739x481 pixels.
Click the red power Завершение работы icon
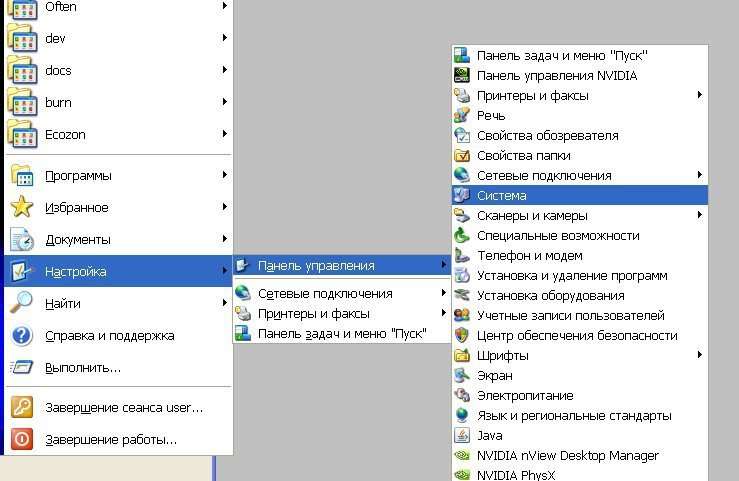[22, 439]
